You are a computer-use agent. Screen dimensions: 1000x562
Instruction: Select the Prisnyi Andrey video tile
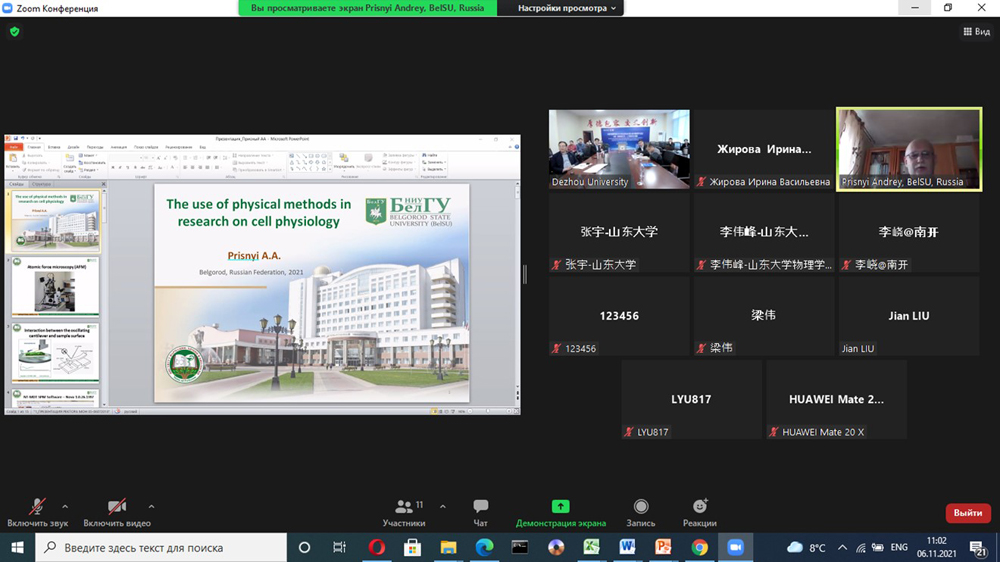pos(908,149)
